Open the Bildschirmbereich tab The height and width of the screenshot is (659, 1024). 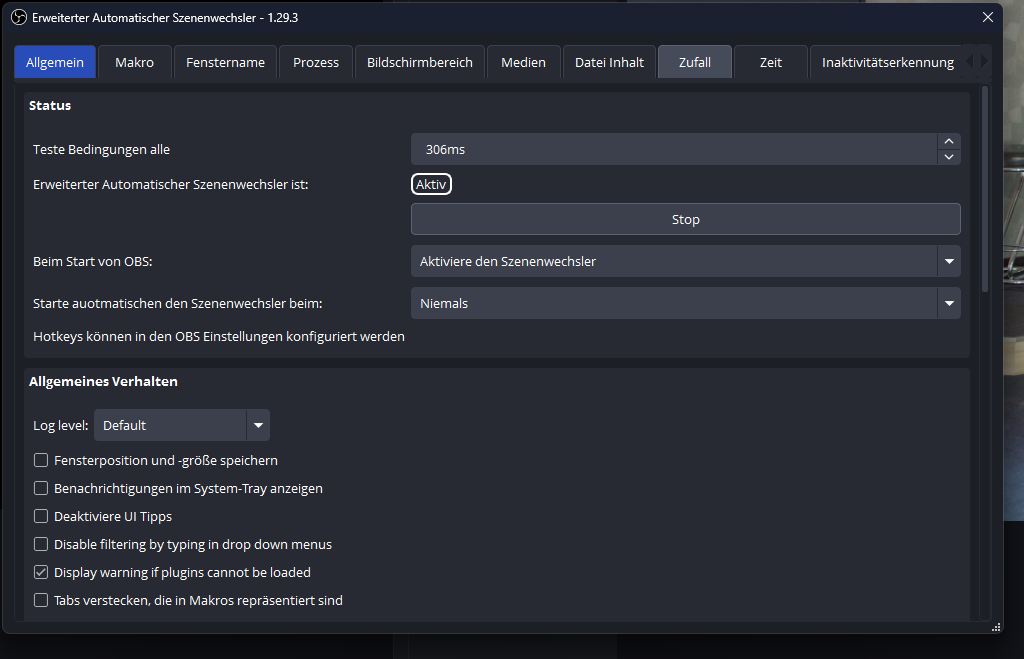pyautogui.click(x=419, y=62)
